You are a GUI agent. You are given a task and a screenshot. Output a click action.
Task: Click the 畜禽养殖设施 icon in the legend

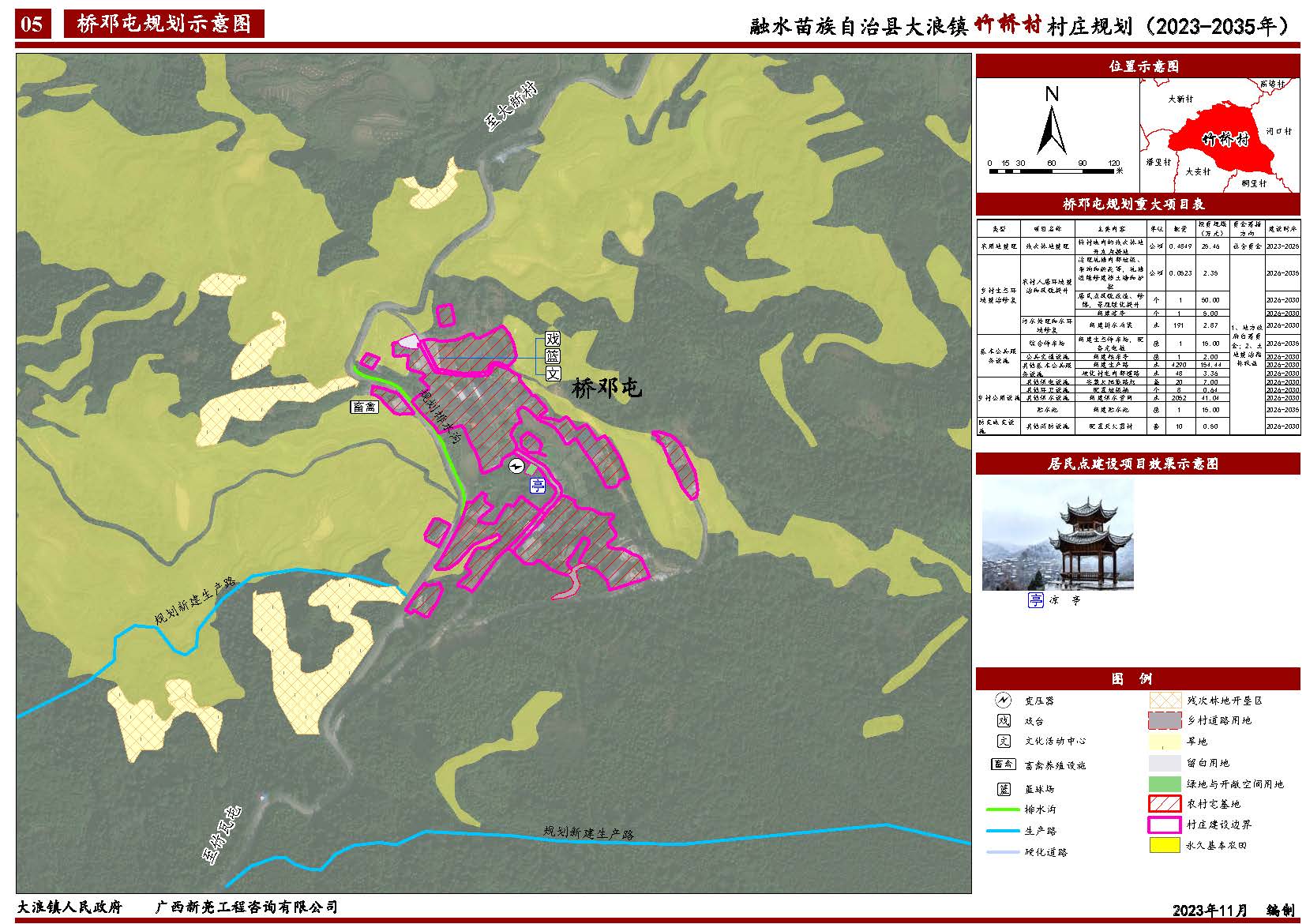[x=1003, y=764]
